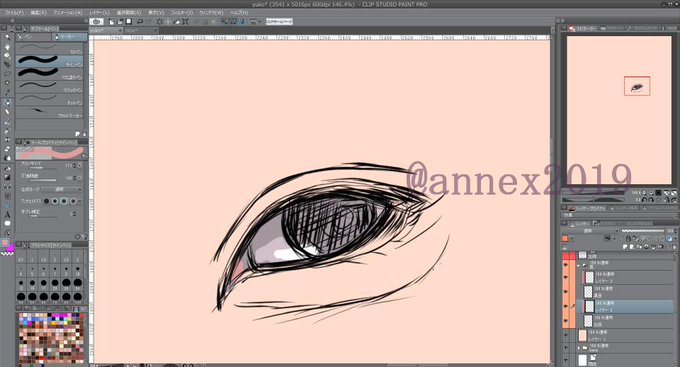Select strongest anti-aliasing option
This screenshot has width=680, height=367.
[73, 201]
